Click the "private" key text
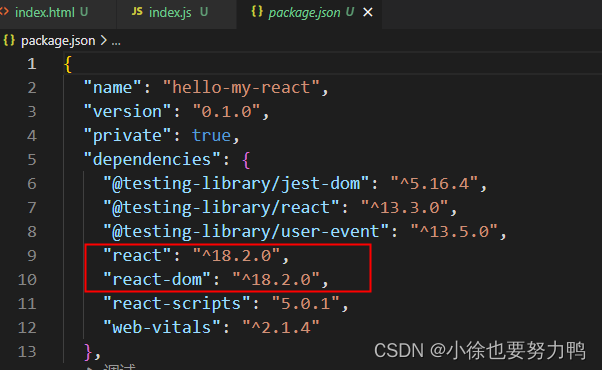602x370 pixels. [127, 135]
